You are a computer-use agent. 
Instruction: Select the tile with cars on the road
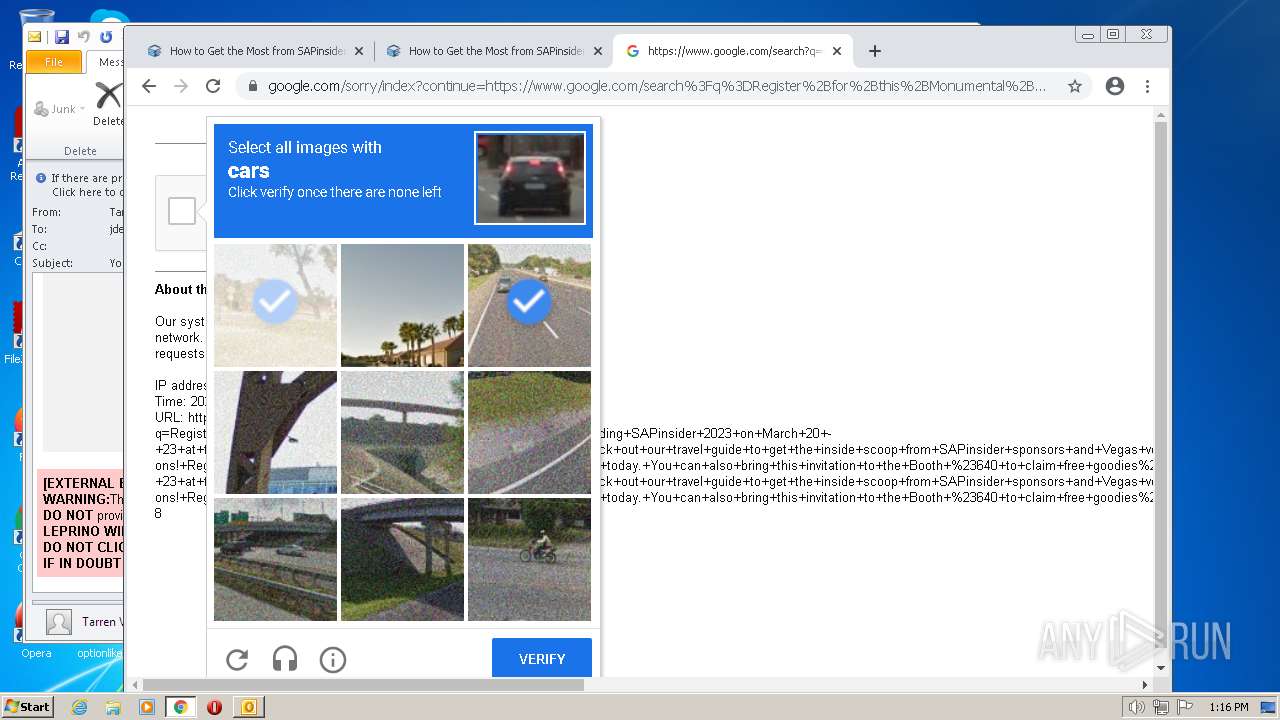pyautogui.click(x=275, y=559)
